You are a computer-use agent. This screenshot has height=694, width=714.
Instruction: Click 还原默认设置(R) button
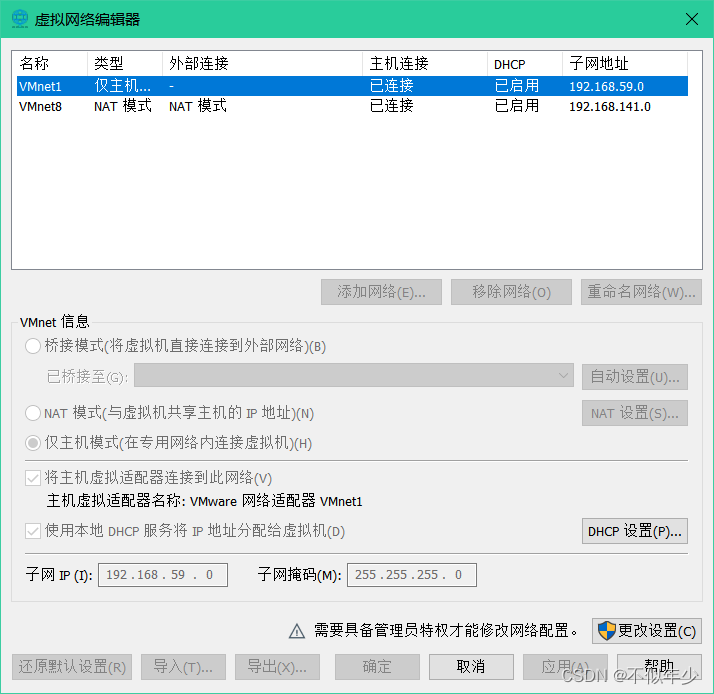point(72,667)
